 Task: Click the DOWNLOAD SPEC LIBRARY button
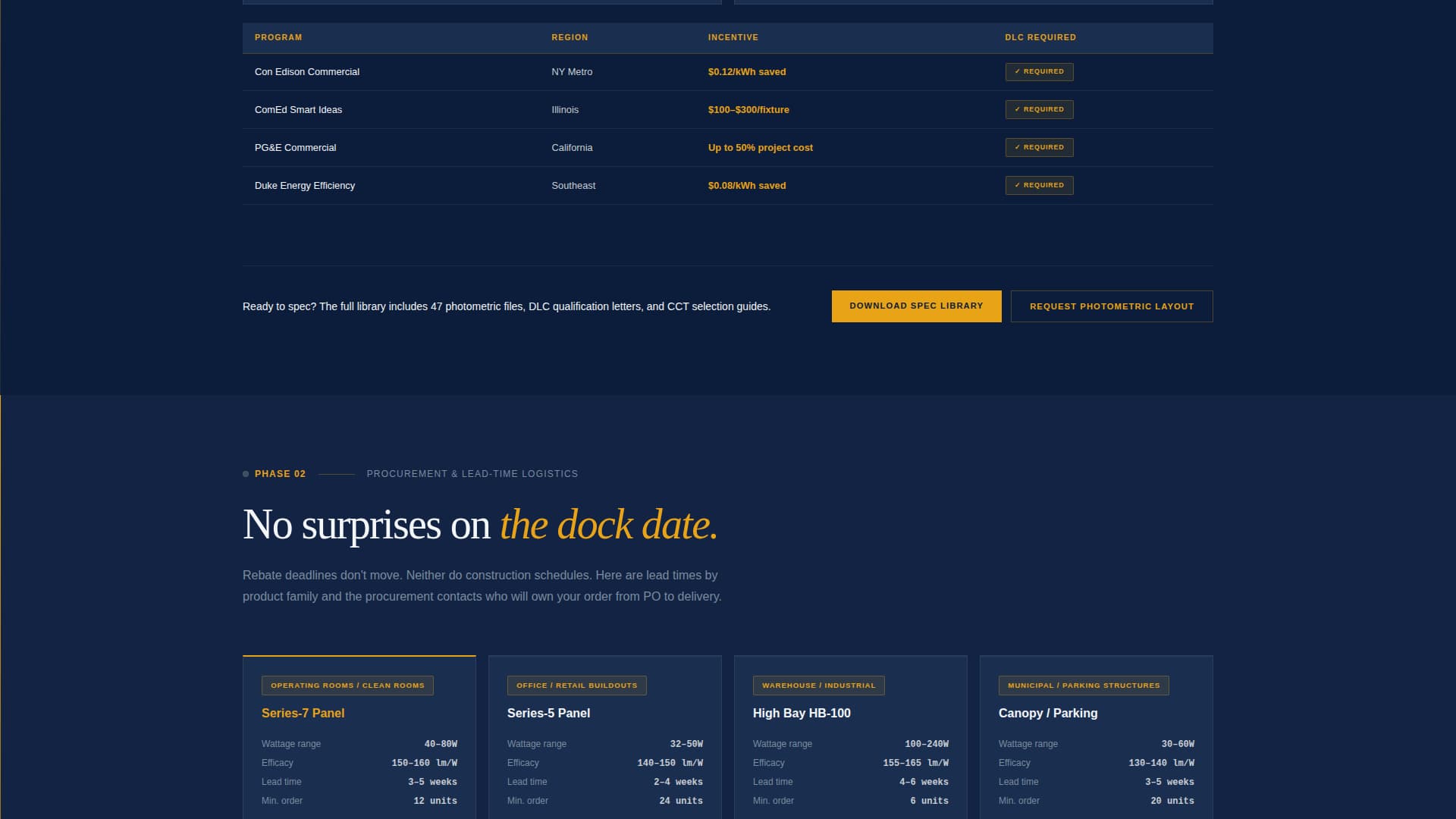click(916, 306)
